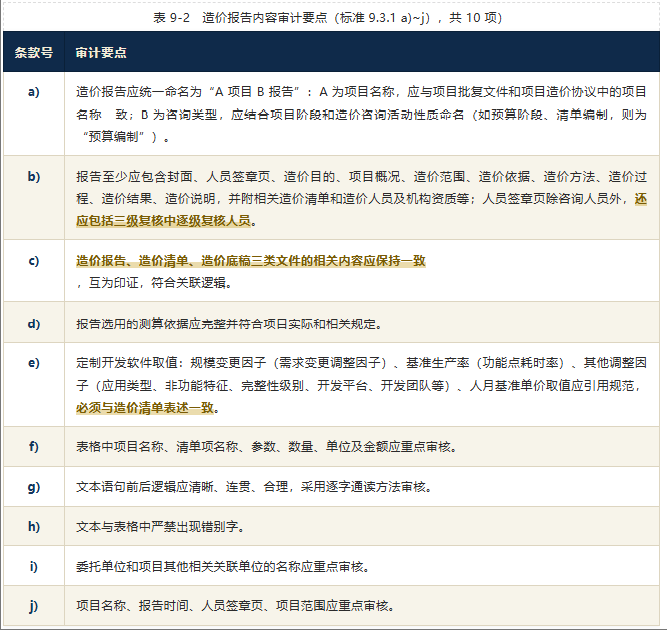Select clause label 'e)'
Viewport: 667px width, 630px height.
[34, 363]
